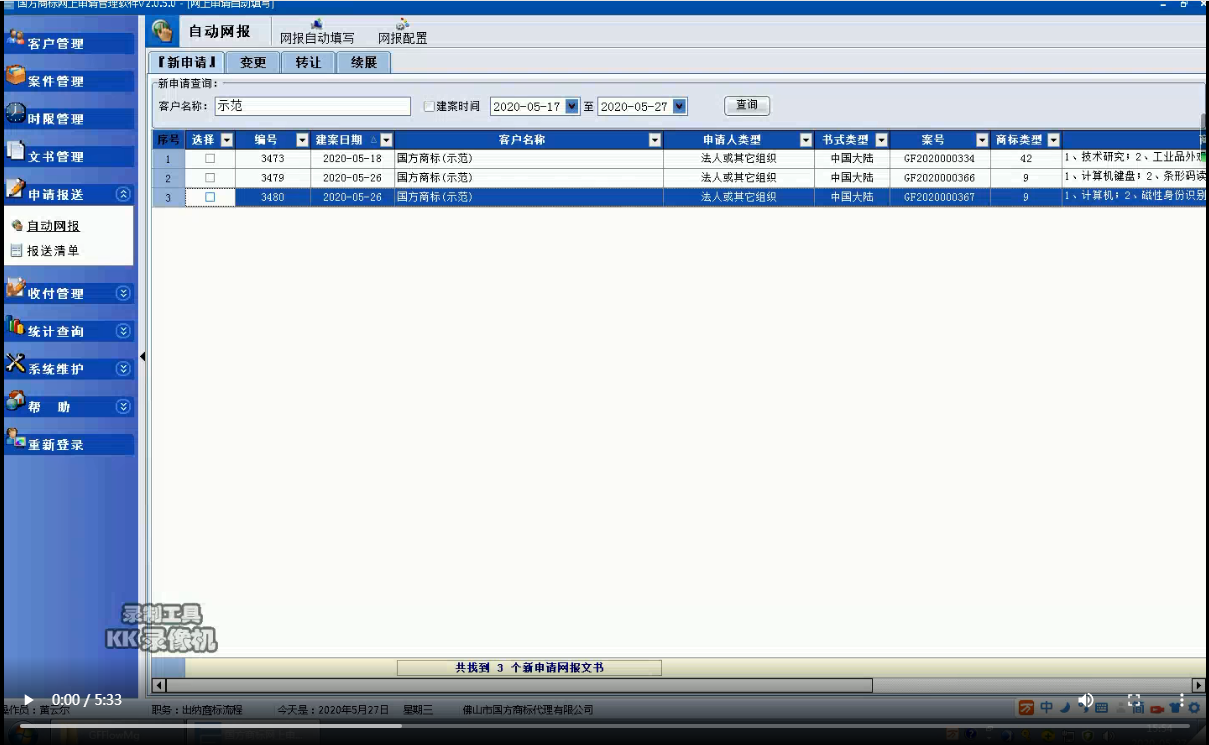Image resolution: width=1209 pixels, height=745 pixels.
Task: Click trademark type 42 cell
Action: 1026,158
